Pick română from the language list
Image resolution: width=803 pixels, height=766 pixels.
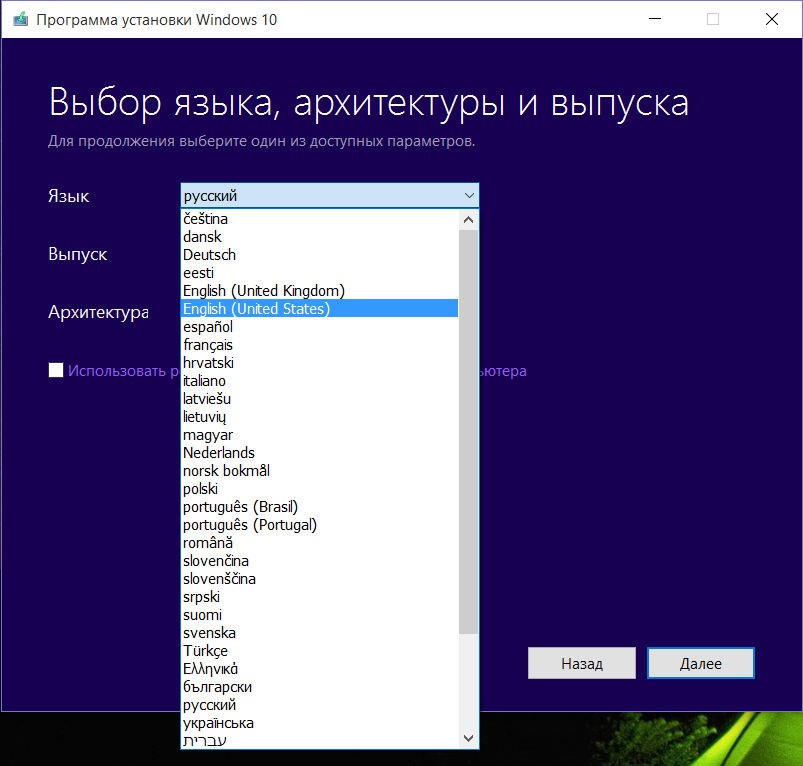[x=320, y=543]
